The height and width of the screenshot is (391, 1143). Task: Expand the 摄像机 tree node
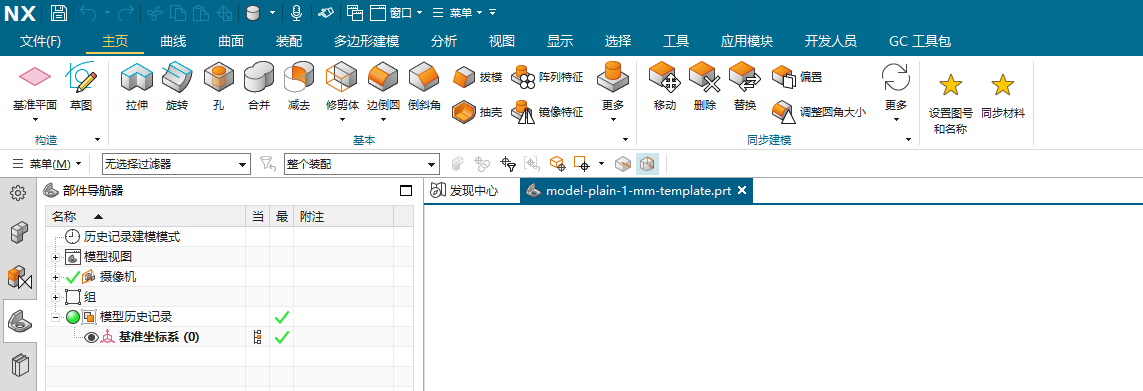pos(55,277)
